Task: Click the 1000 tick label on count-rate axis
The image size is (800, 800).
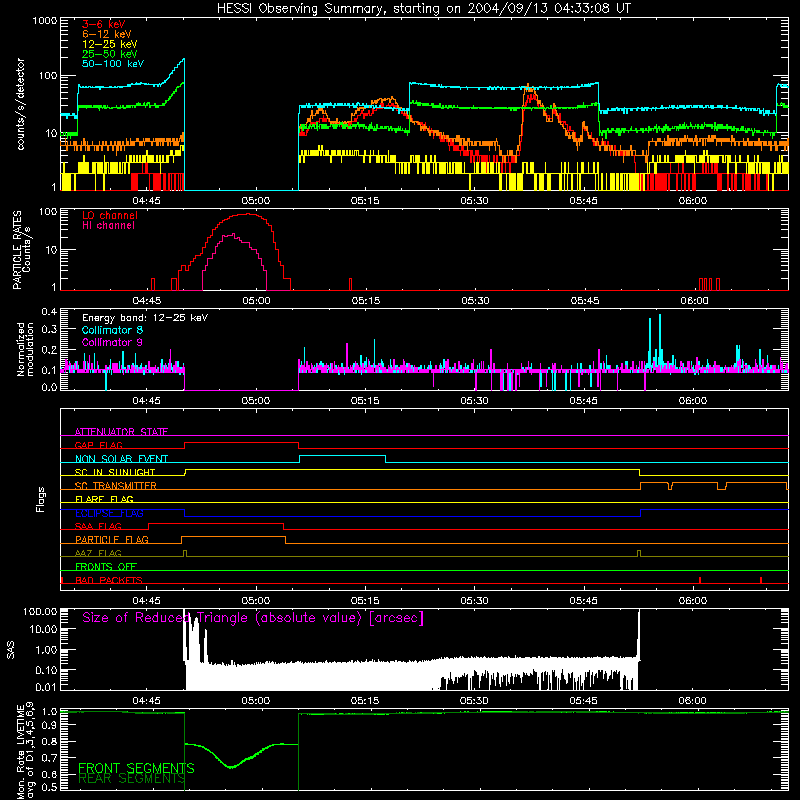Action: pyautogui.click(x=44, y=21)
